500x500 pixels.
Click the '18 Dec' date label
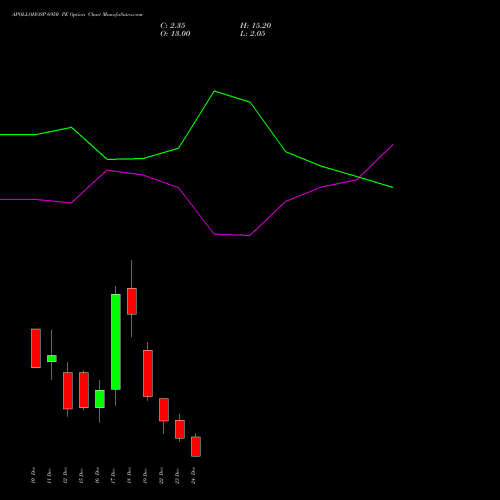(x=129, y=475)
